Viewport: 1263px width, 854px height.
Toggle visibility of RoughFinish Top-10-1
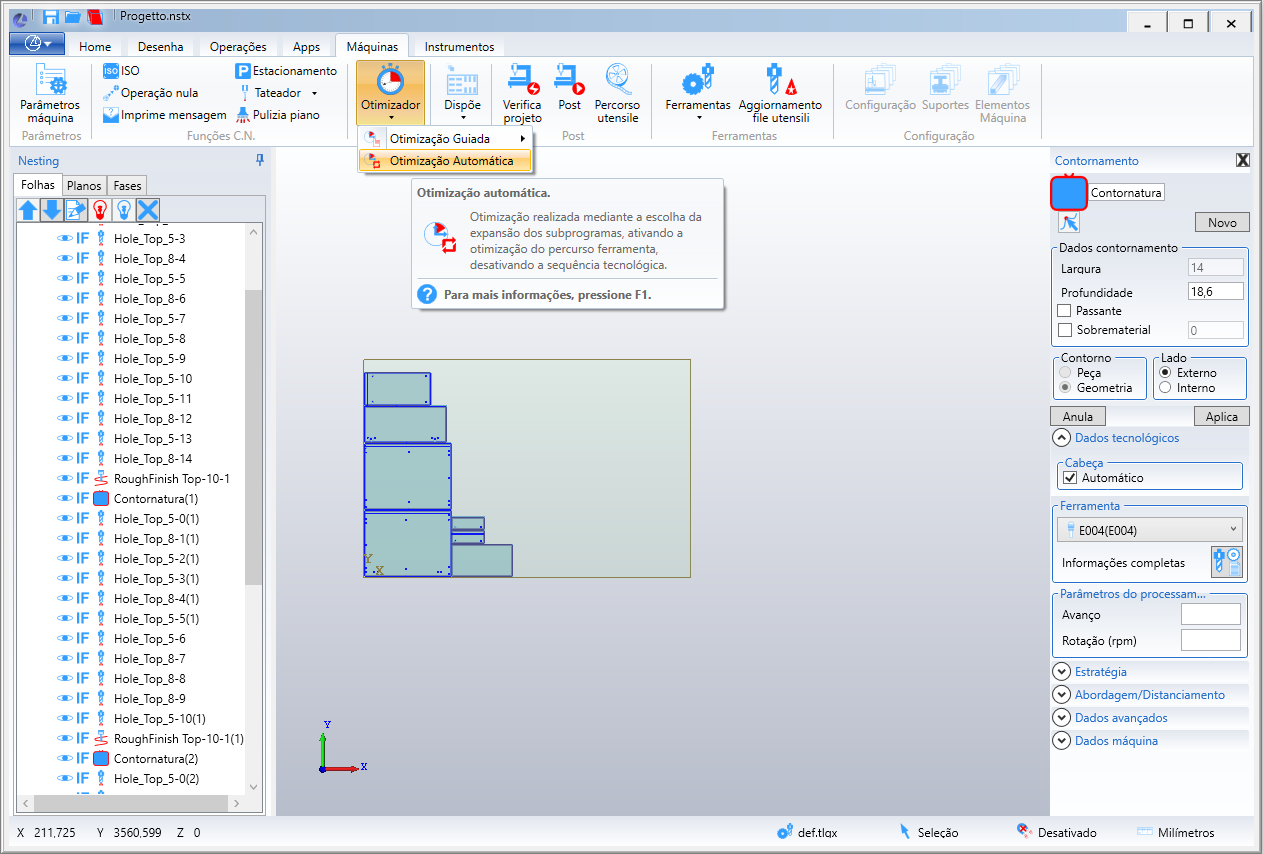65,479
